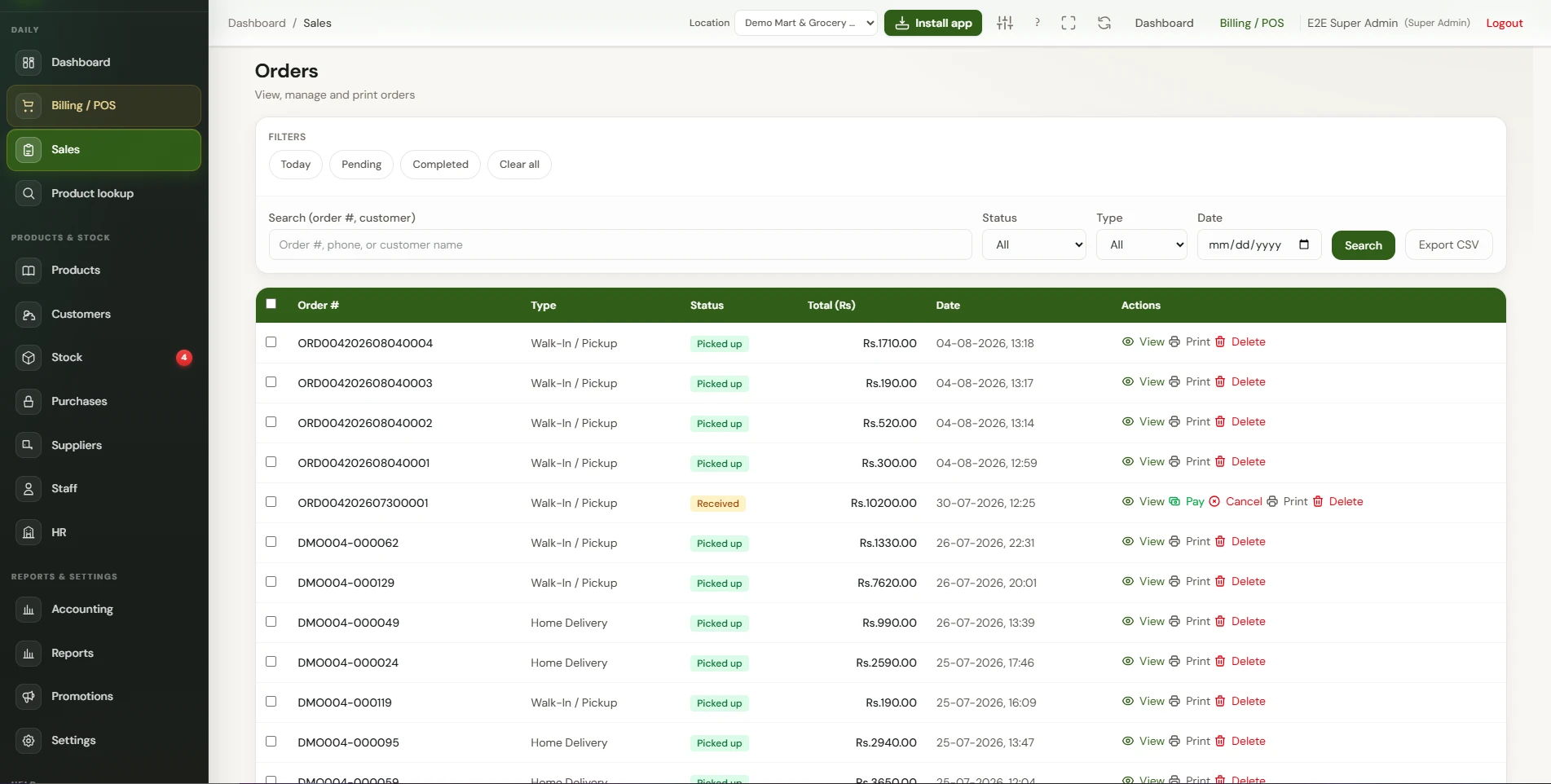Click the red Stock notification badge
1551x784 pixels.
click(184, 357)
